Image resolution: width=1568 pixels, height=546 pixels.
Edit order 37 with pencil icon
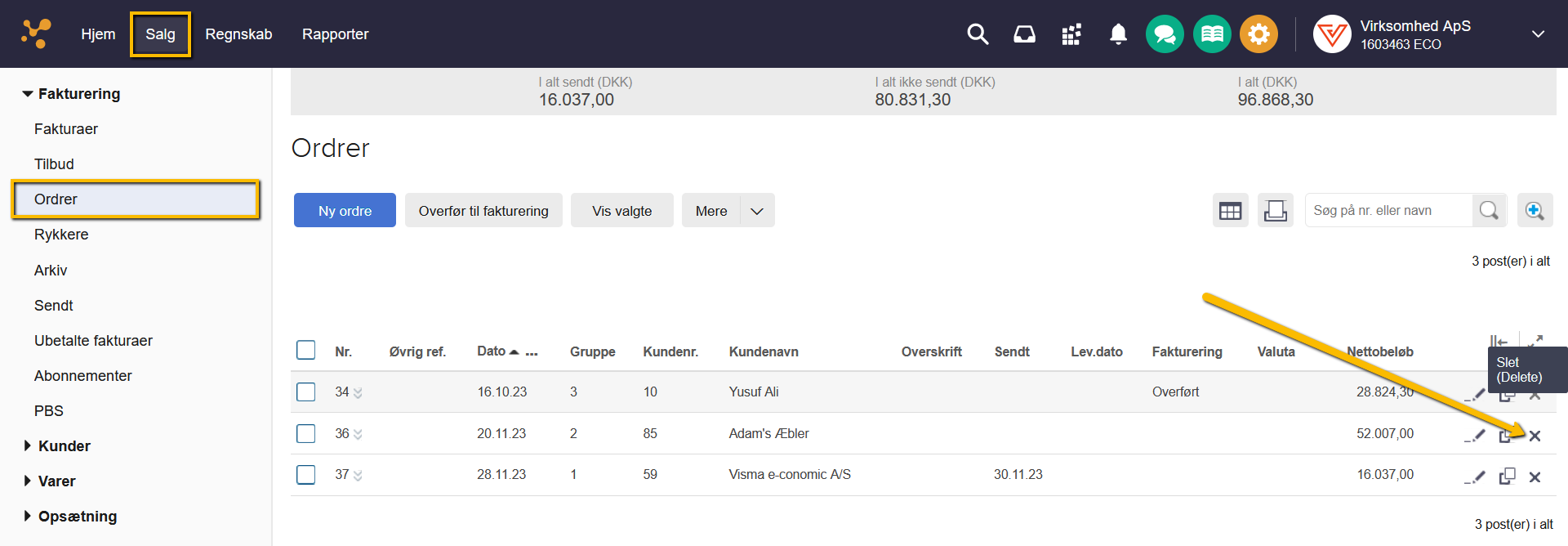[x=1477, y=477]
